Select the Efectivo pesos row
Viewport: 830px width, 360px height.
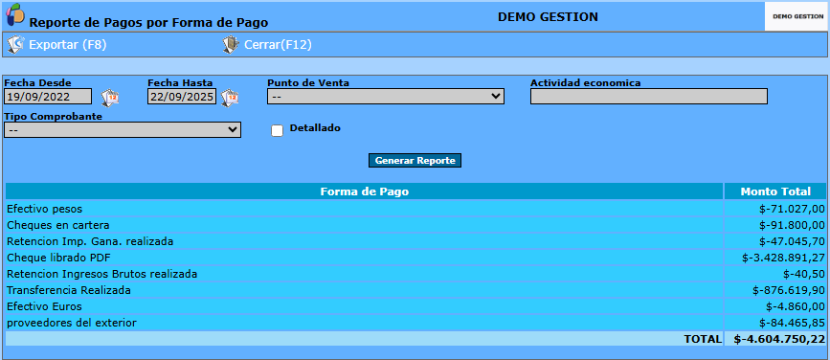(416, 209)
